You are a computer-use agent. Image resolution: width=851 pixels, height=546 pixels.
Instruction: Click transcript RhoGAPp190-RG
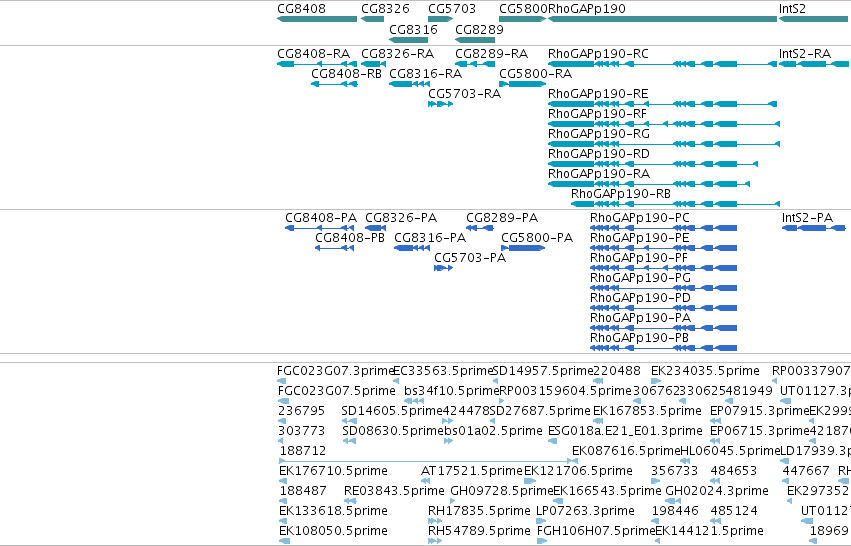664,144
